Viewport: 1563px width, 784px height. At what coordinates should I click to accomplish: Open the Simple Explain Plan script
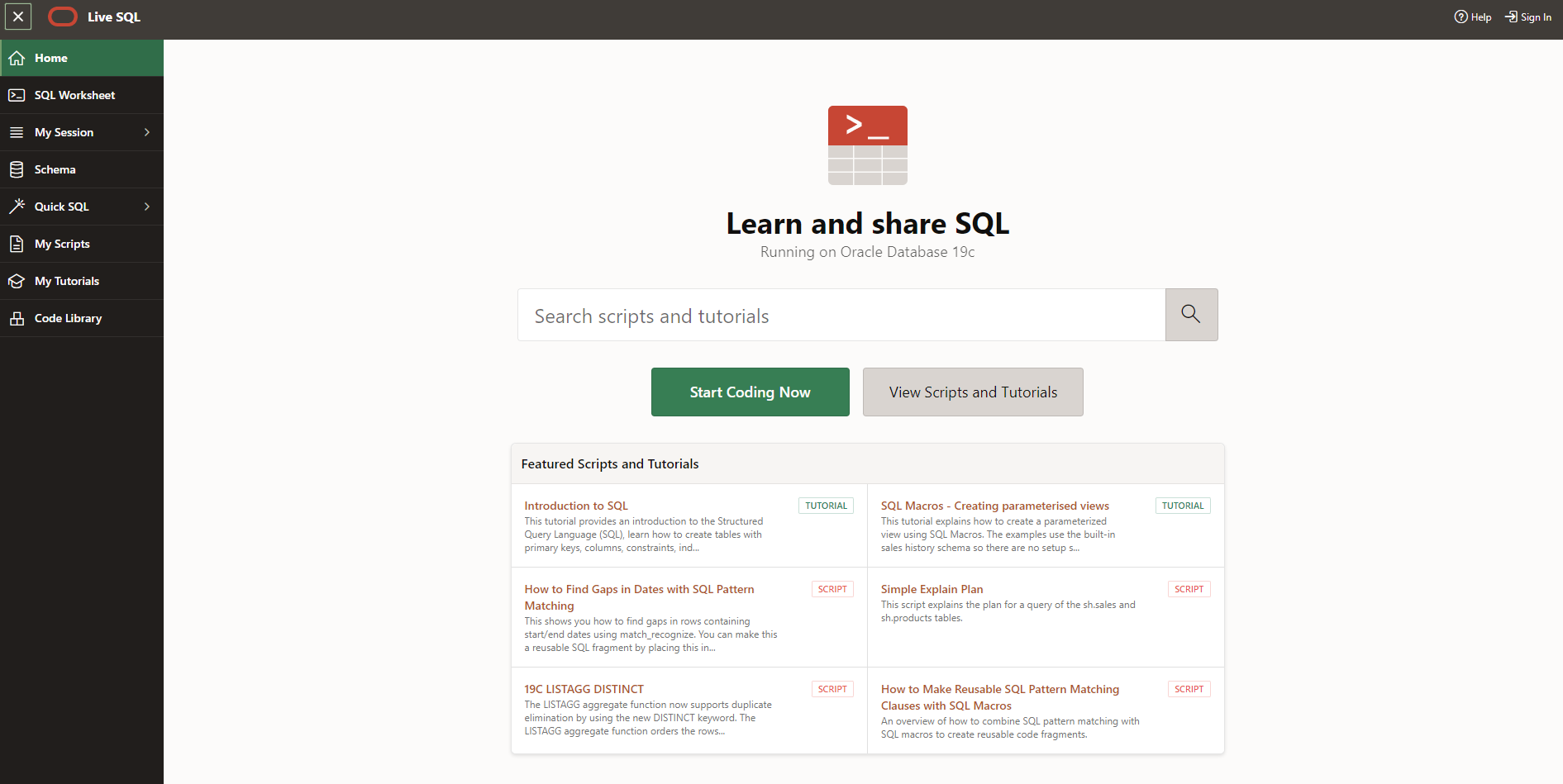point(932,589)
